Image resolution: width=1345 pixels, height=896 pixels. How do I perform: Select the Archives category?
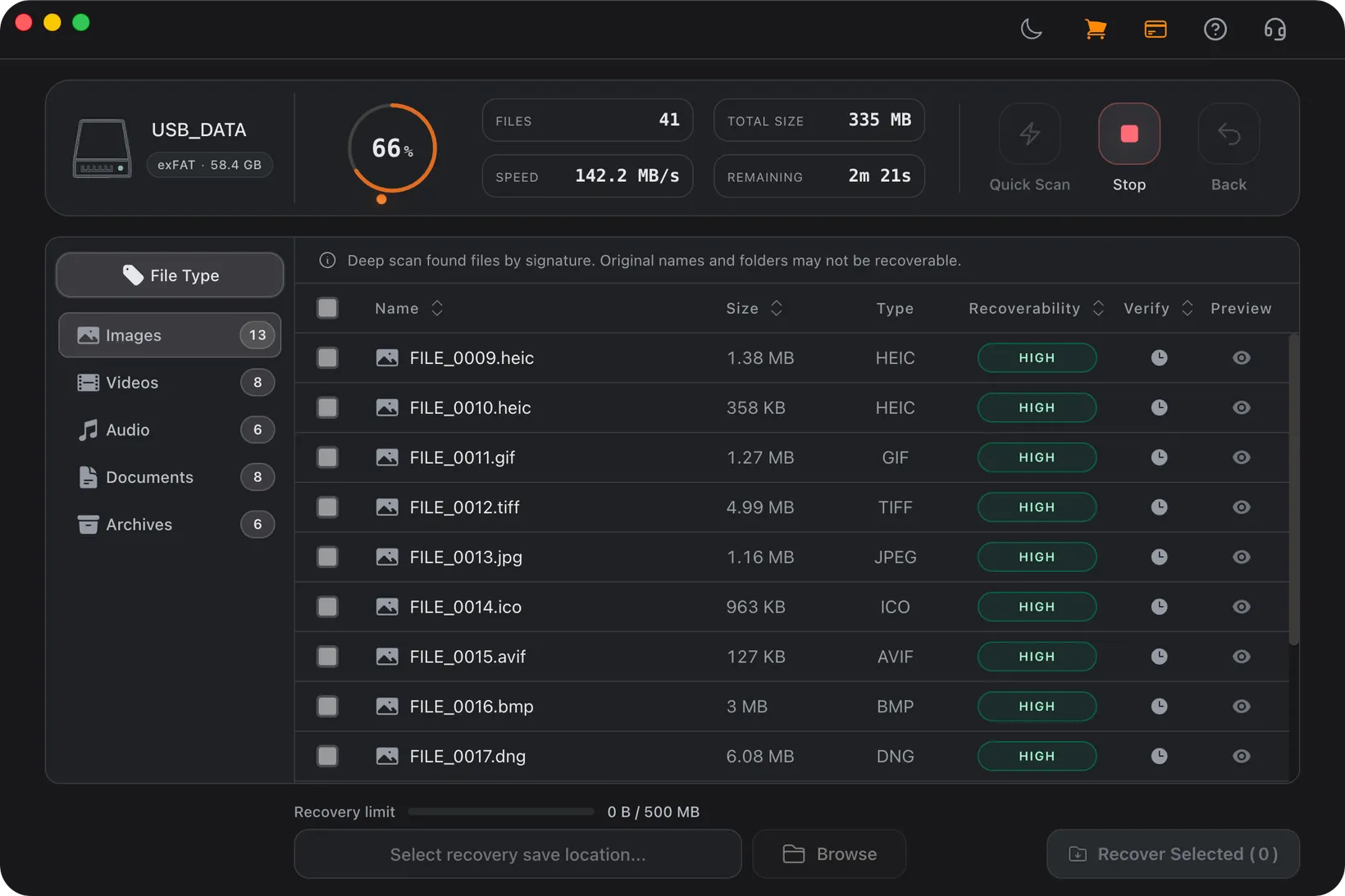coord(170,525)
